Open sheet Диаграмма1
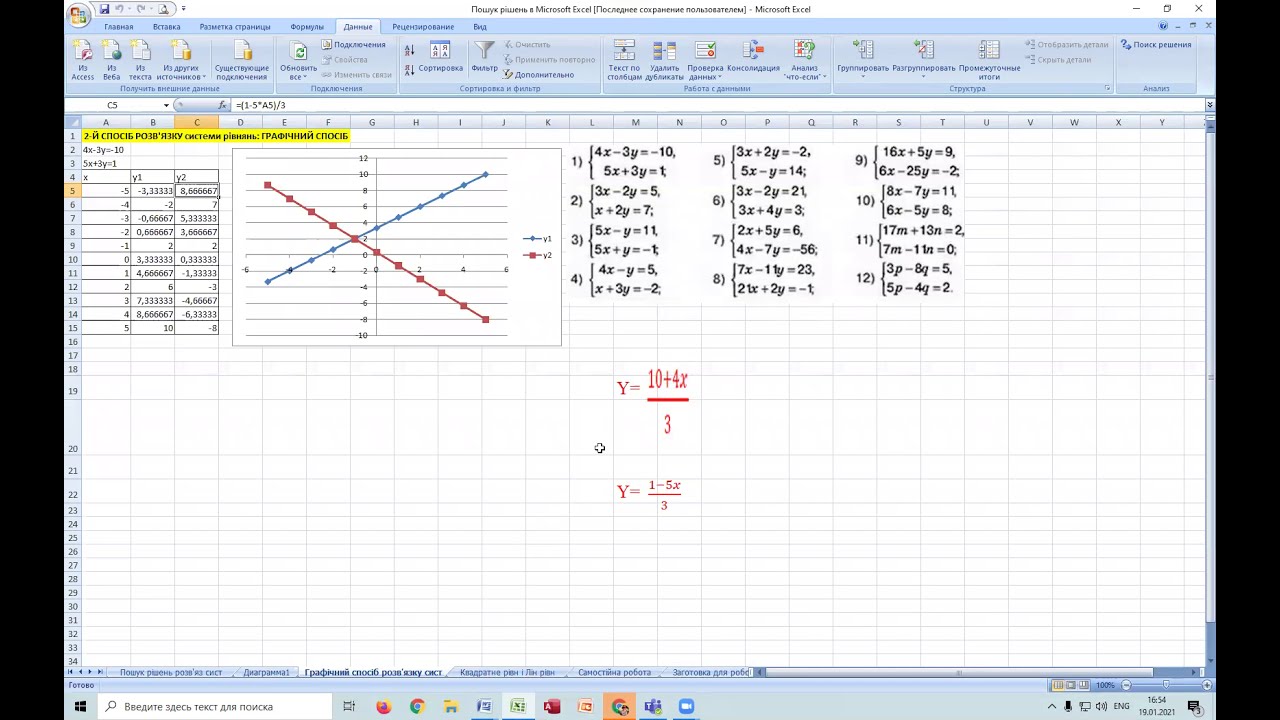This screenshot has width=1280, height=720. coord(266,673)
